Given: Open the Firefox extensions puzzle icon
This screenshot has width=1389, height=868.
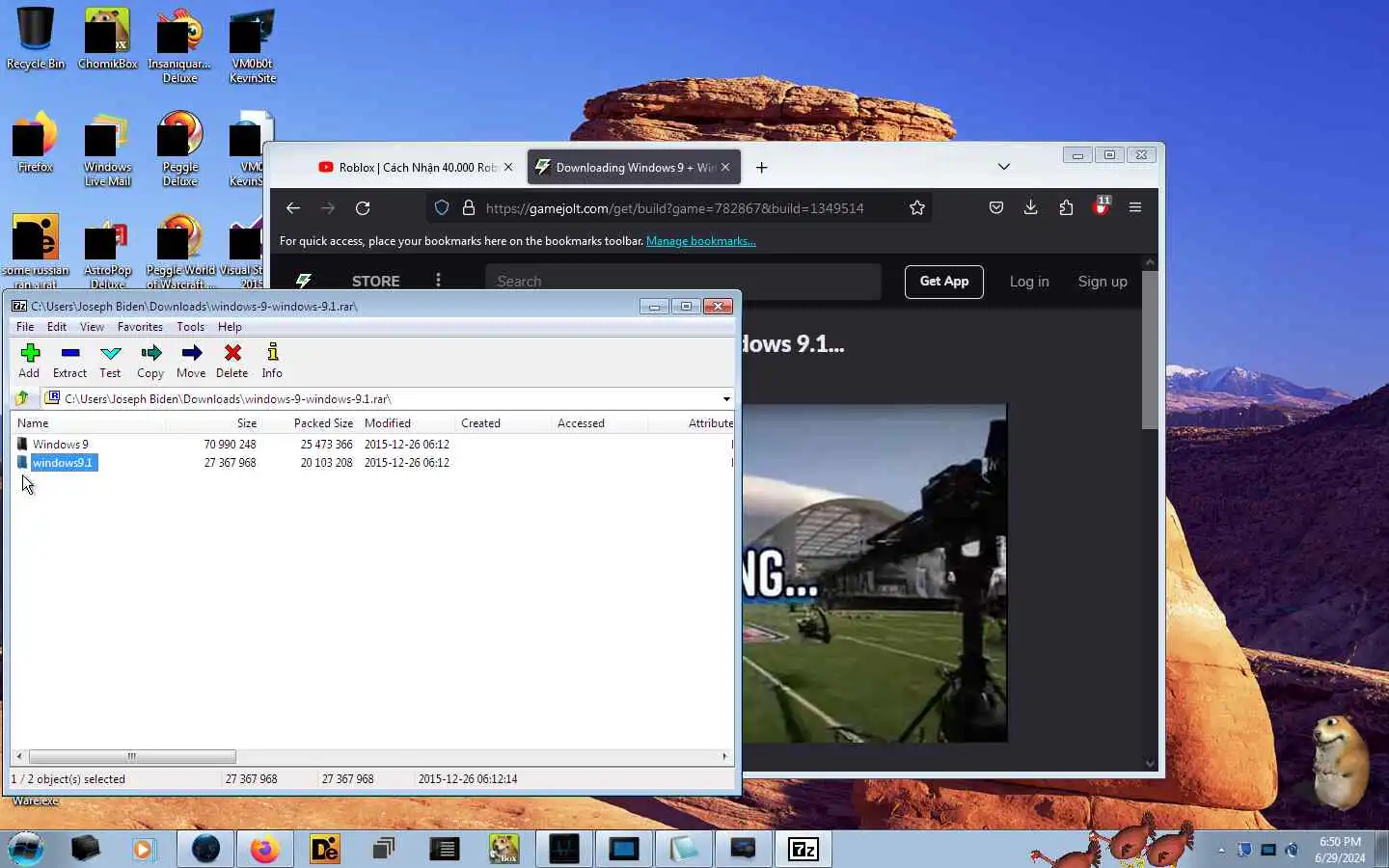Looking at the screenshot, I should point(1066,207).
